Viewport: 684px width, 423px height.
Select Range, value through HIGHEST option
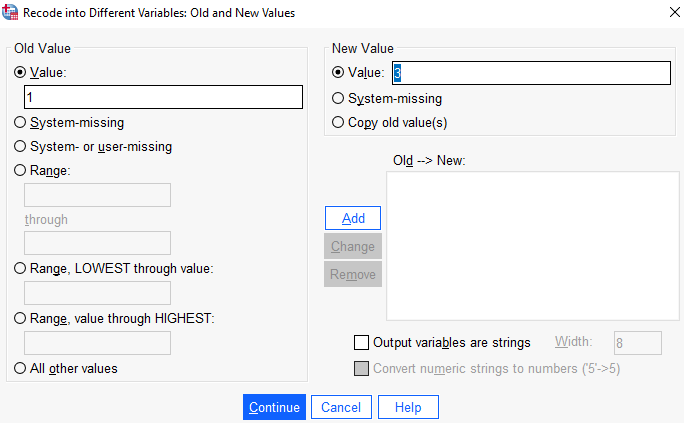20,318
